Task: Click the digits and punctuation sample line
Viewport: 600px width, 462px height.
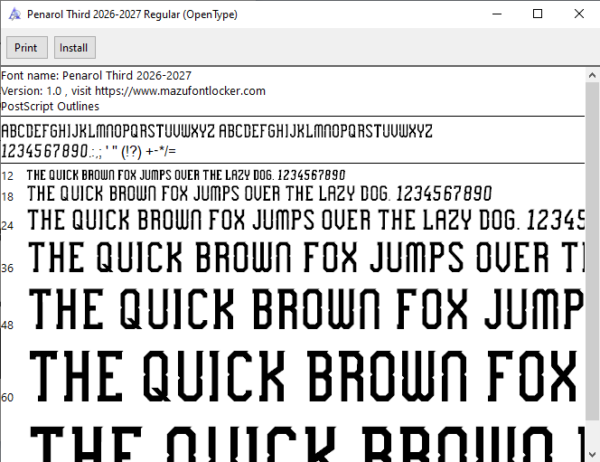Action: 89,151
